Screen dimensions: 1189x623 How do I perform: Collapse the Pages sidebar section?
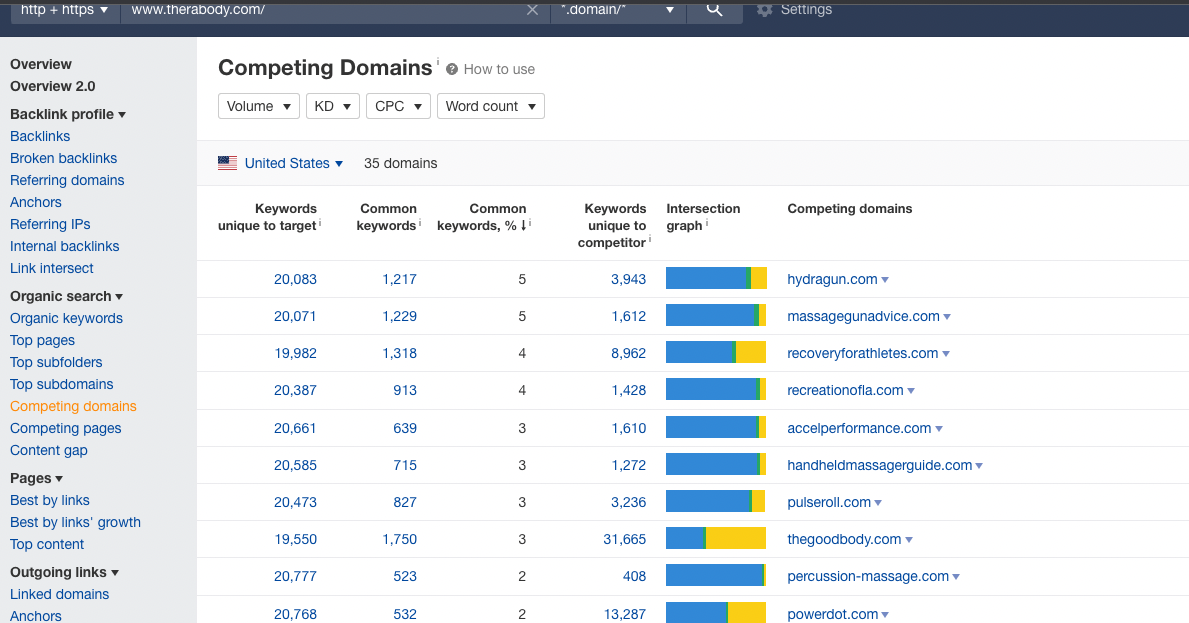pos(36,478)
